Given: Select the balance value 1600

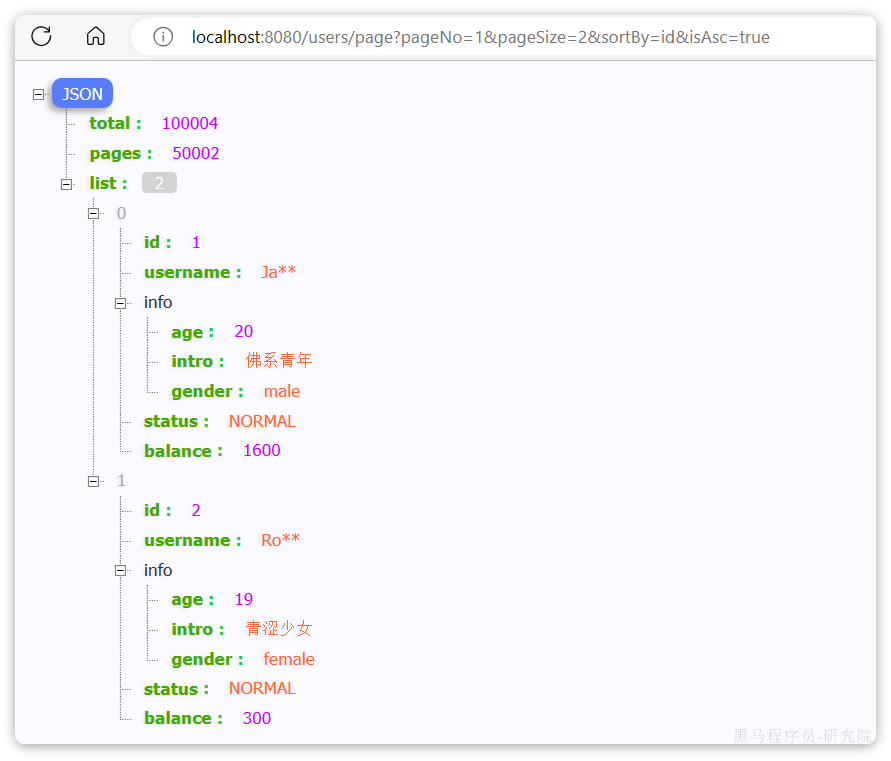Looking at the screenshot, I should tap(262, 450).
